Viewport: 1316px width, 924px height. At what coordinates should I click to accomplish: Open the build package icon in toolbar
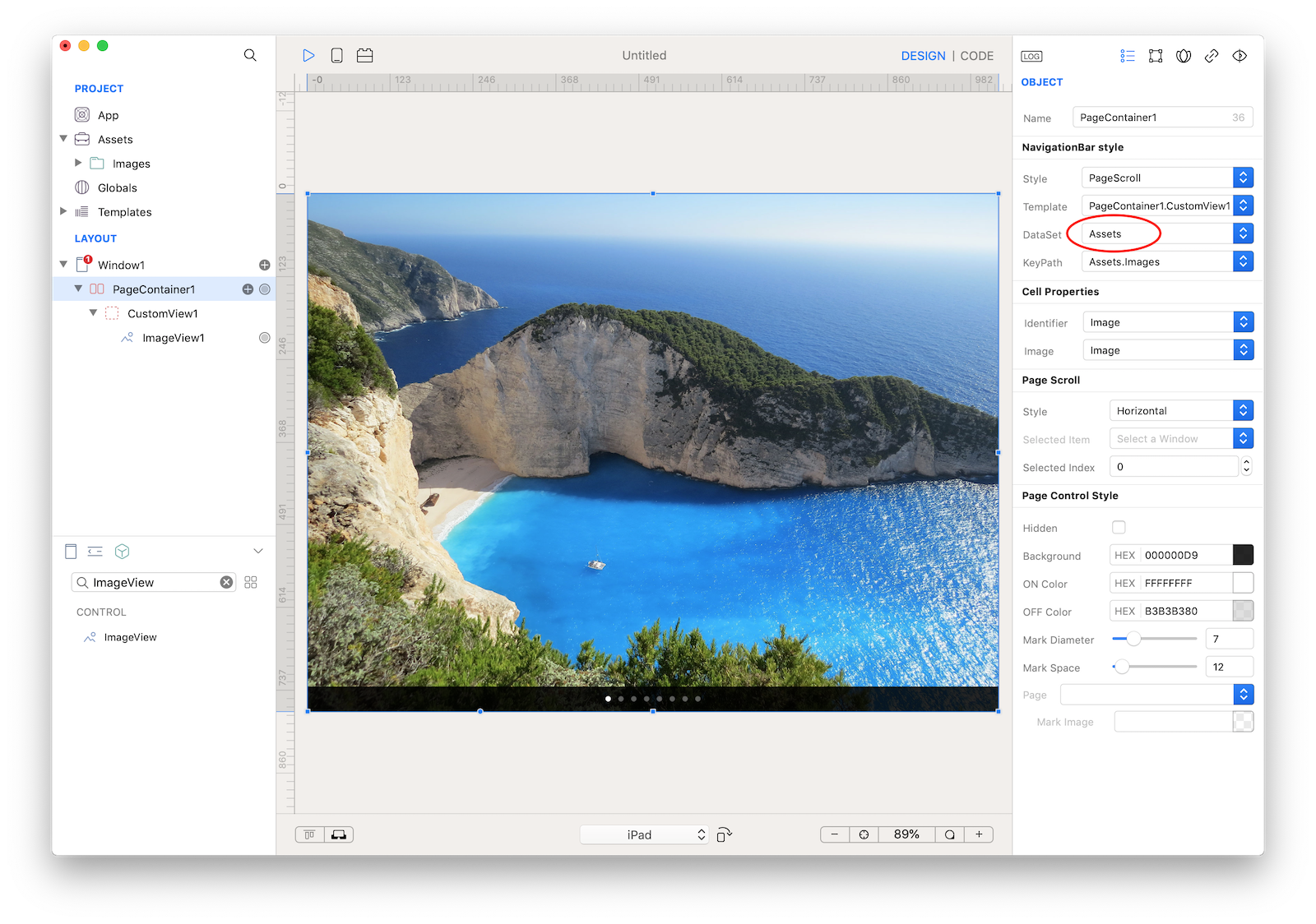tap(364, 55)
